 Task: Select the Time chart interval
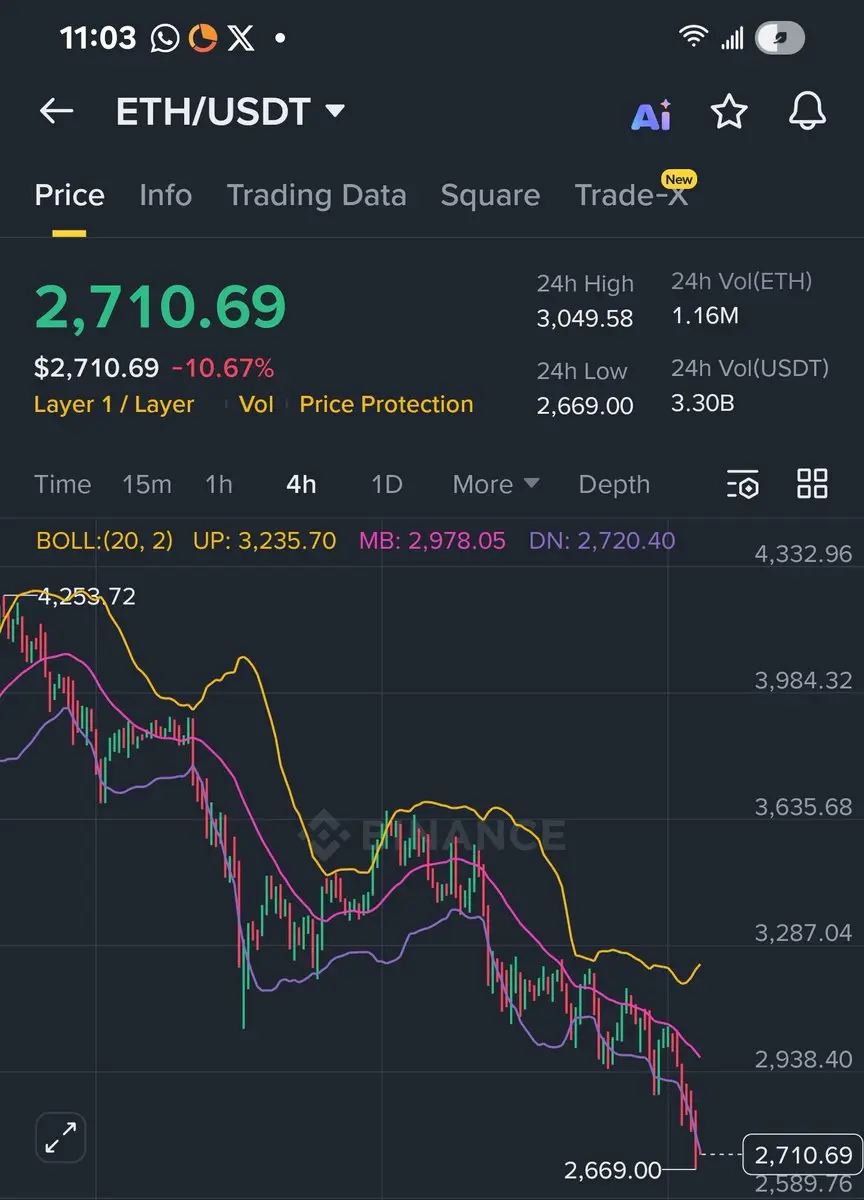(62, 484)
